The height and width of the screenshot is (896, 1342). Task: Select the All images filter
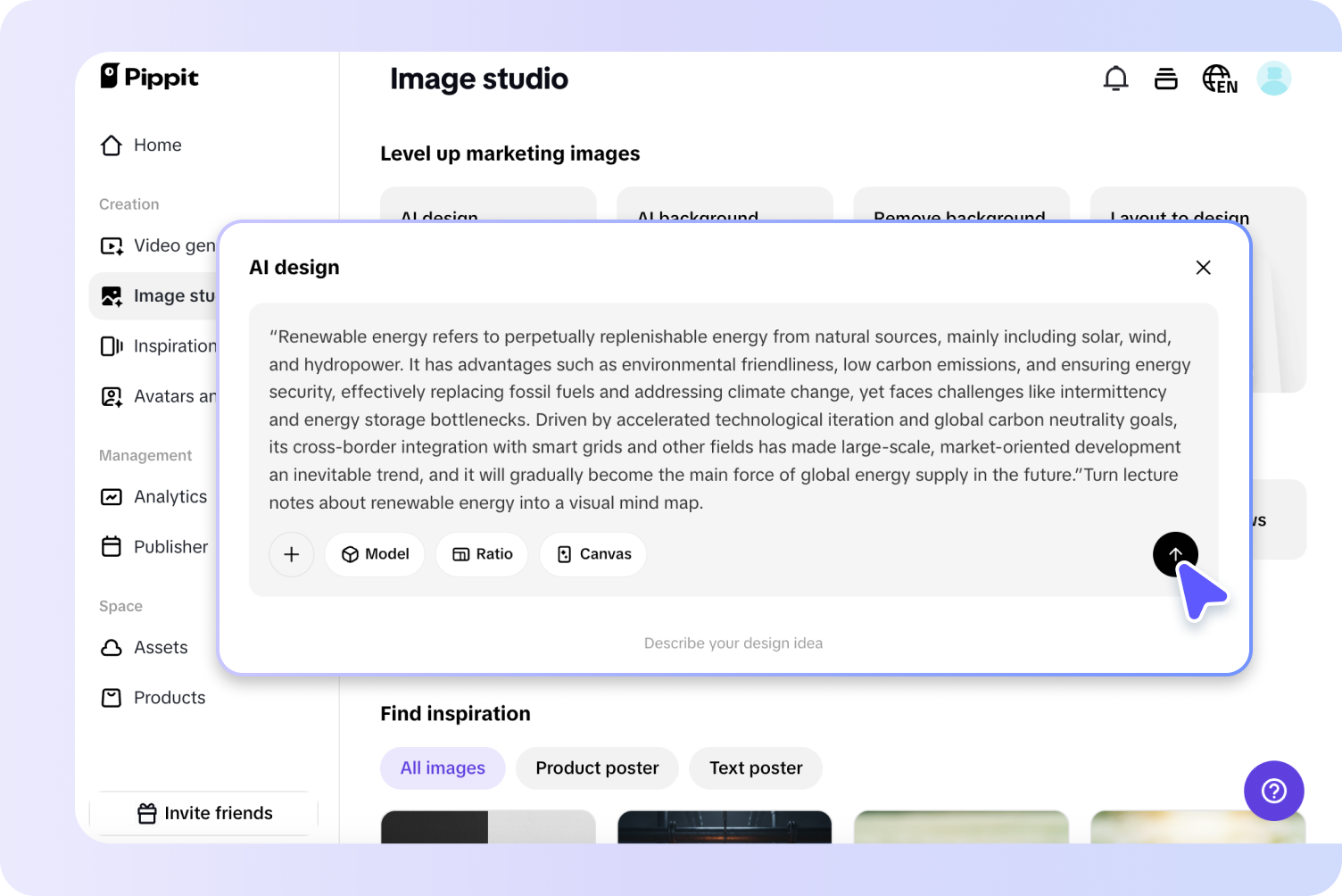443,767
